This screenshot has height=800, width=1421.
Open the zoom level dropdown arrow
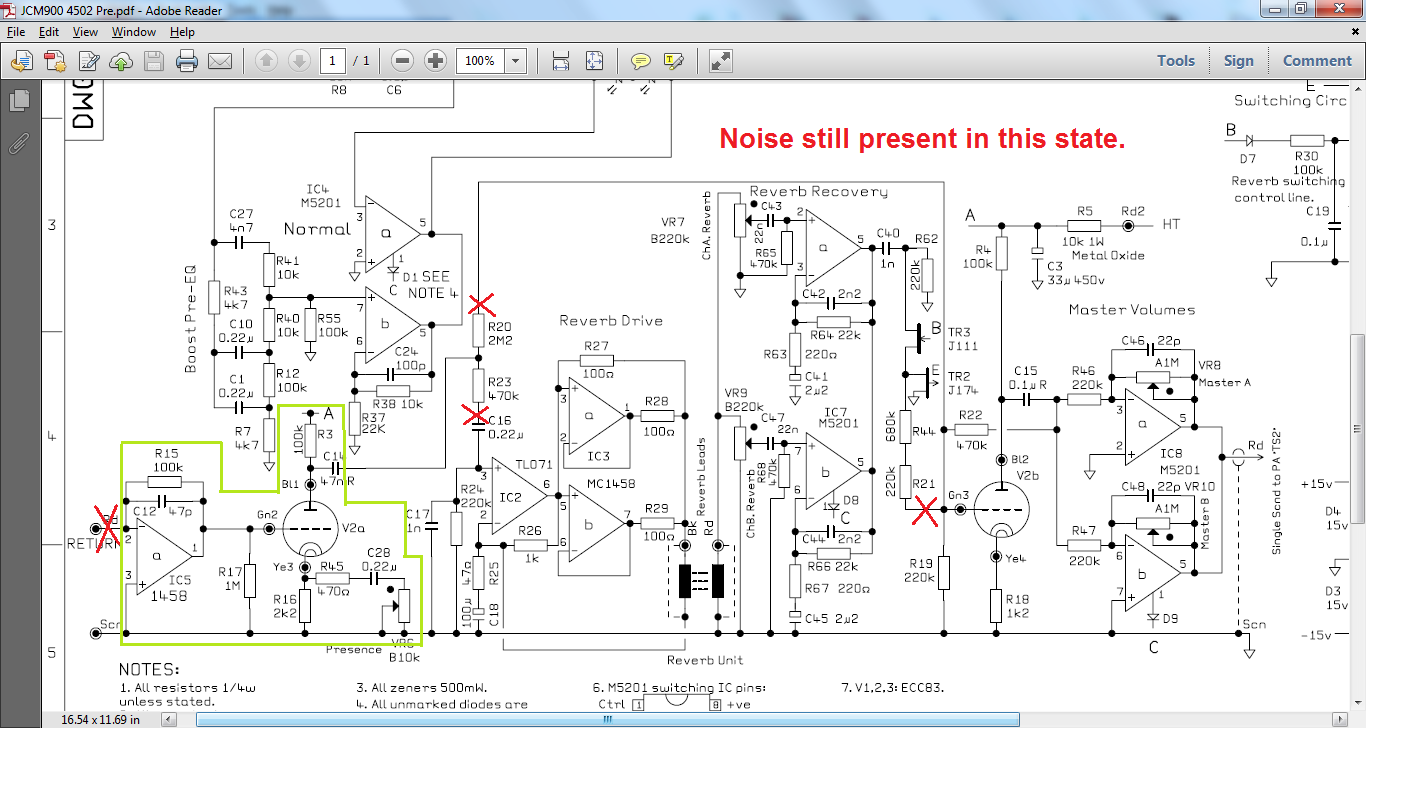click(x=516, y=61)
